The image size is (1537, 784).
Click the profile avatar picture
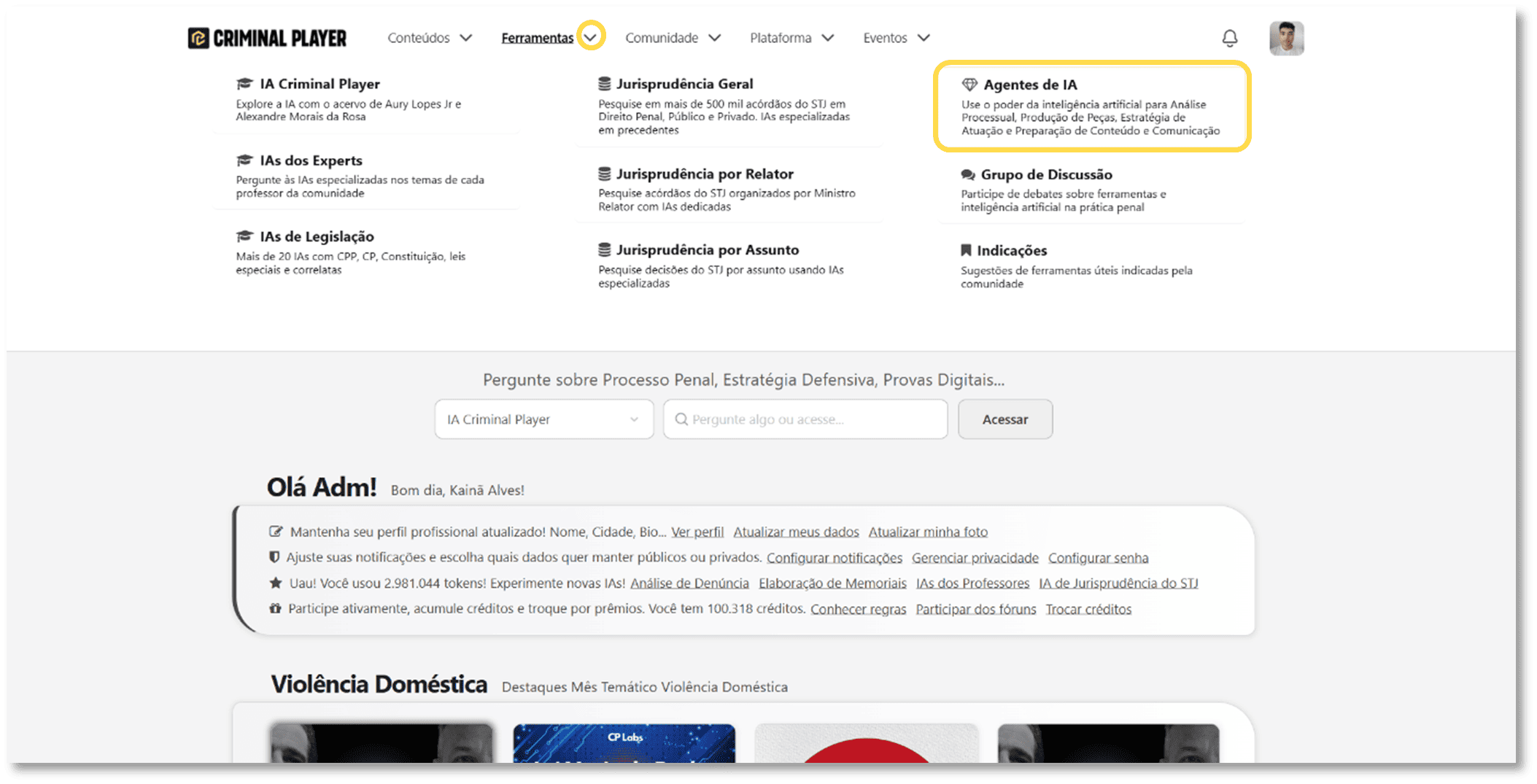1286,38
